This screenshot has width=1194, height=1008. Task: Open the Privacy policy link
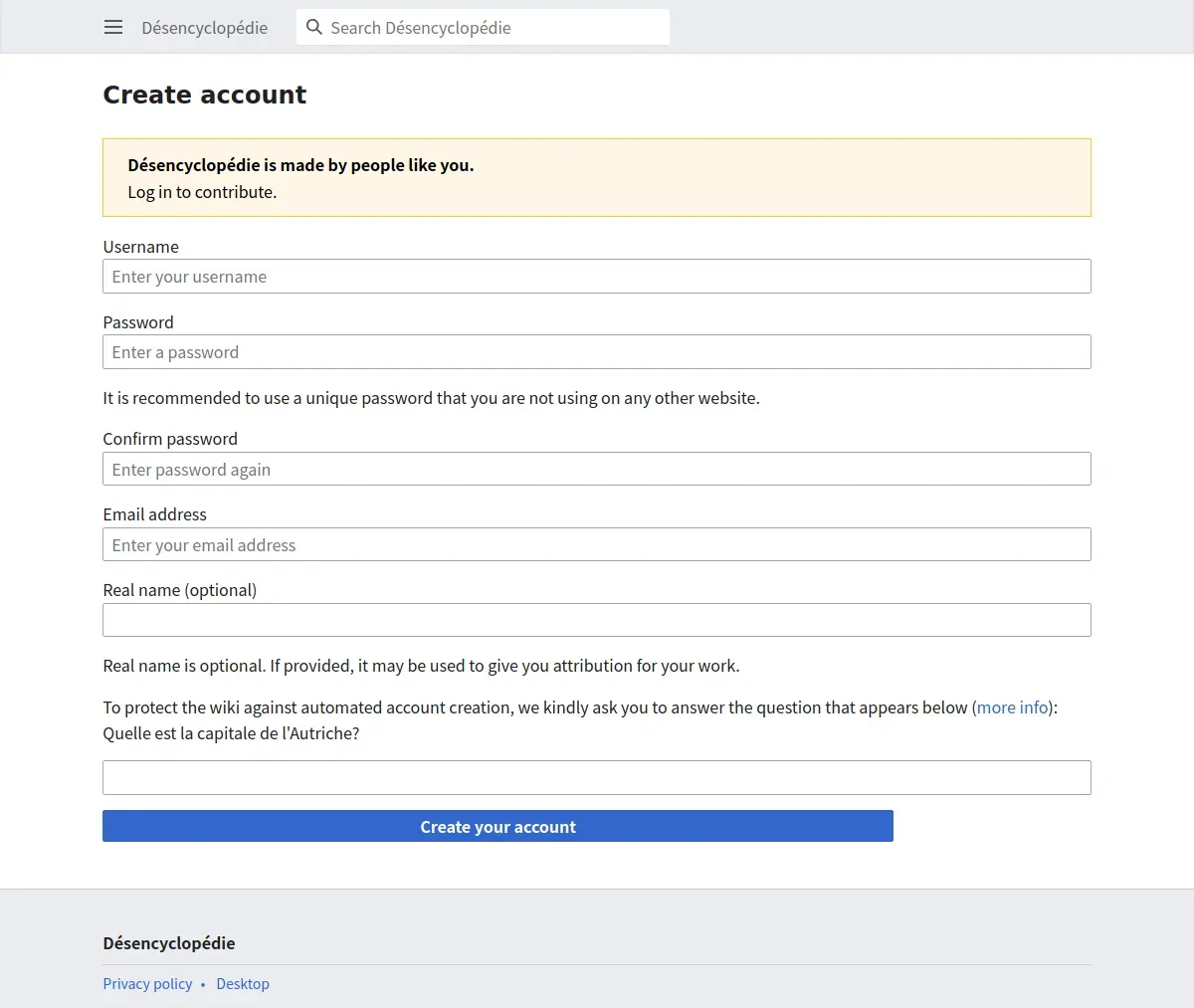(x=147, y=984)
